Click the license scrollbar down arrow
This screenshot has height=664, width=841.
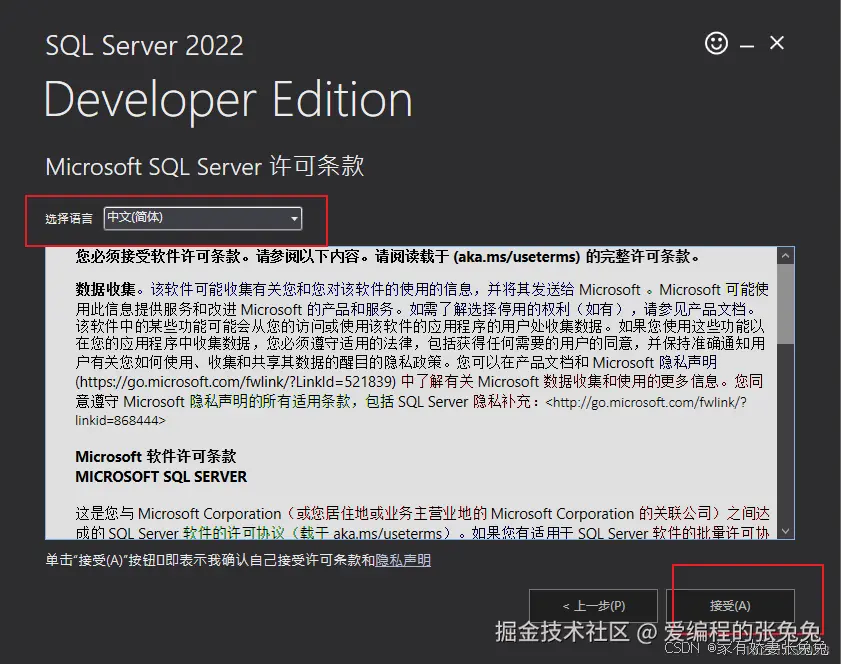pyautogui.click(x=785, y=531)
